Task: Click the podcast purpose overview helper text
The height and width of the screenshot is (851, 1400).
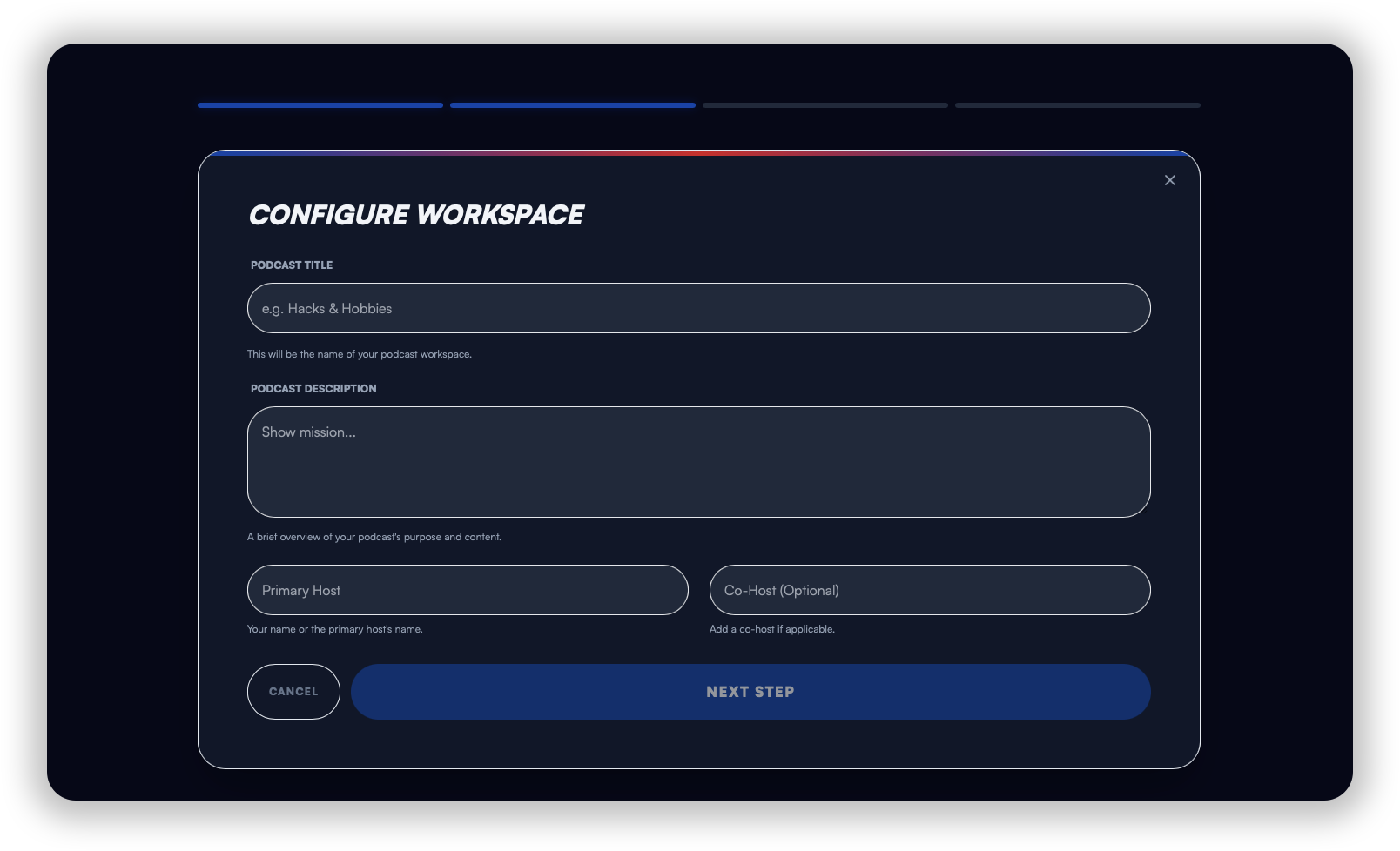Action: [x=375, y=537]
